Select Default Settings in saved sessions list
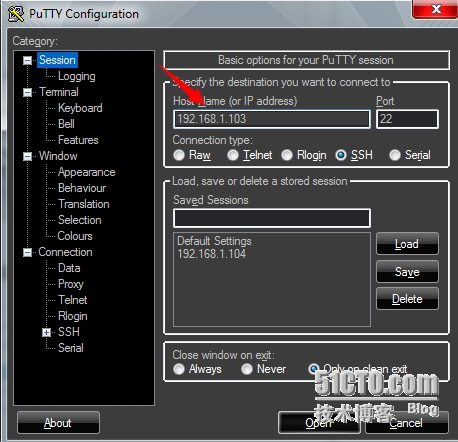Viewport: 458px width, 442px height. (x=214, y=241)
